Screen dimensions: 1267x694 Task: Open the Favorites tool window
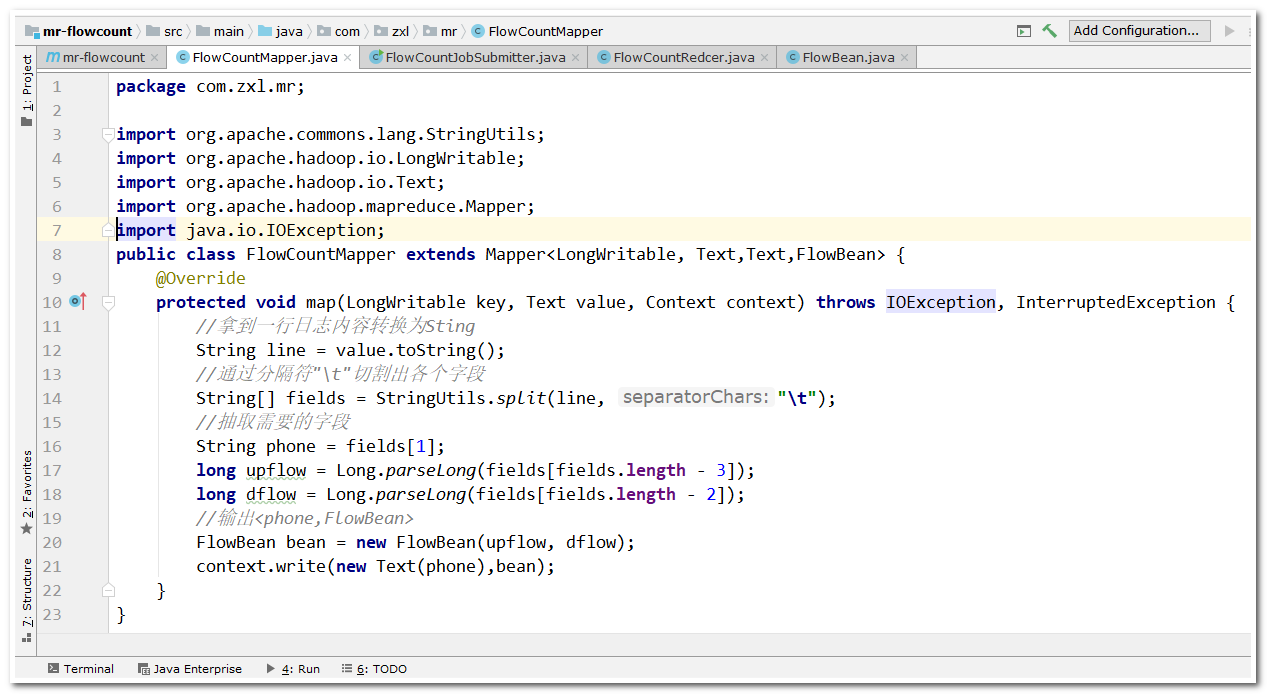coord(27,492)
